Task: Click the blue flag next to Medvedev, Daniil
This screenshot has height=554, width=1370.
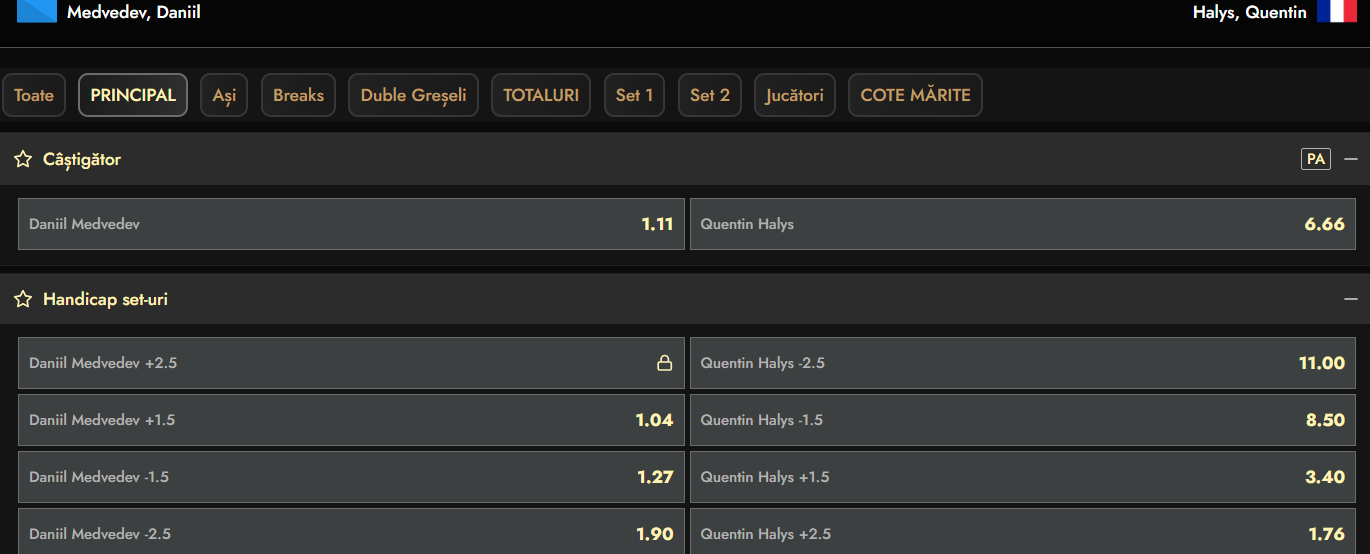Action: pos(37,12)
